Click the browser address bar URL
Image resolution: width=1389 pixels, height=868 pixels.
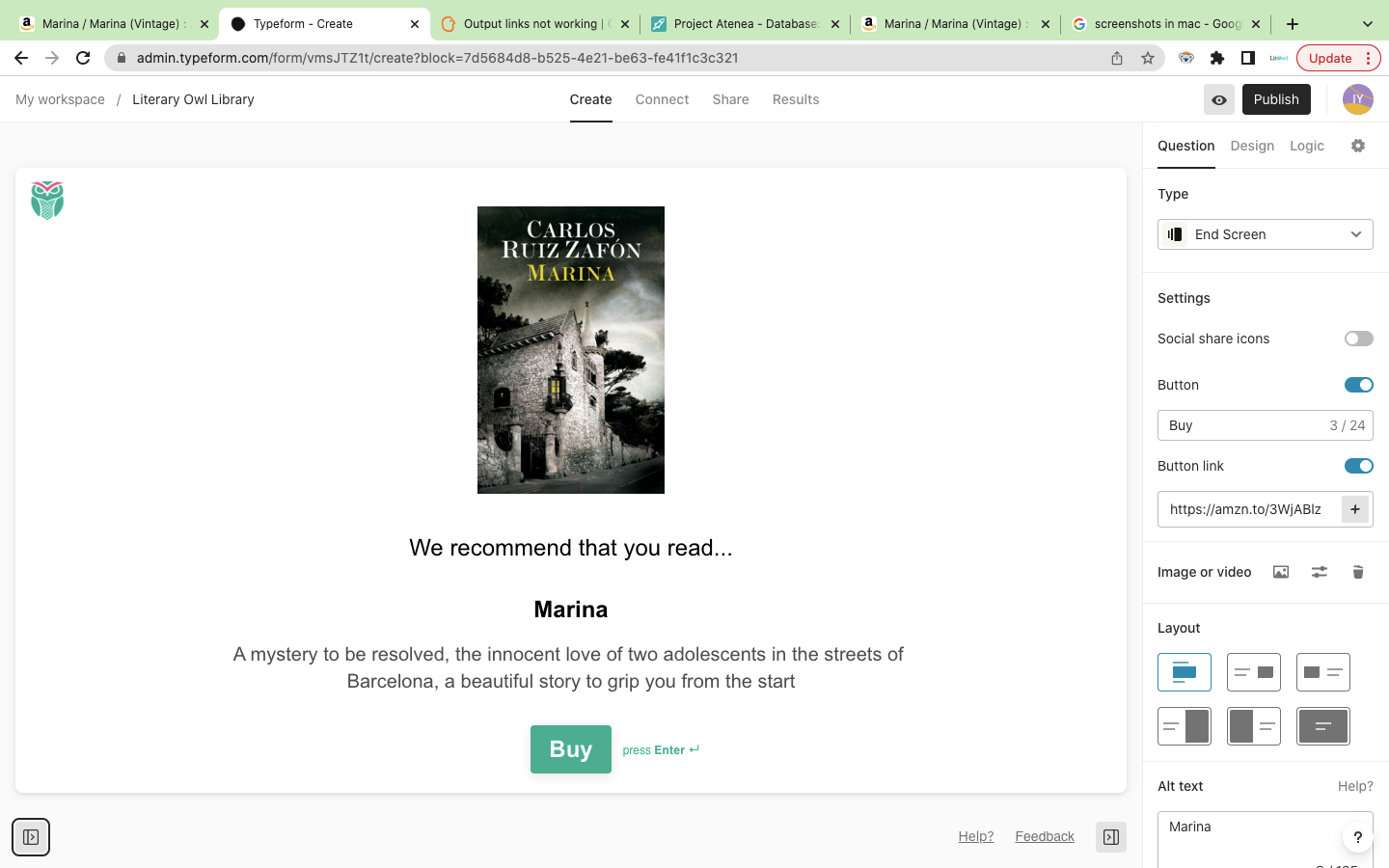point(438,58)
